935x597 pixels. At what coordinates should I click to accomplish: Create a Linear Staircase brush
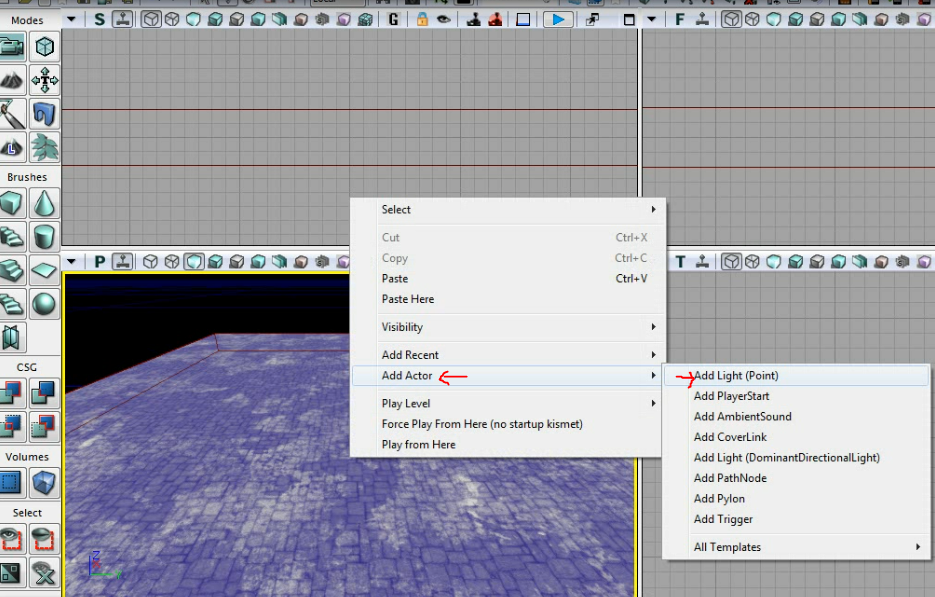coord(12,271)
